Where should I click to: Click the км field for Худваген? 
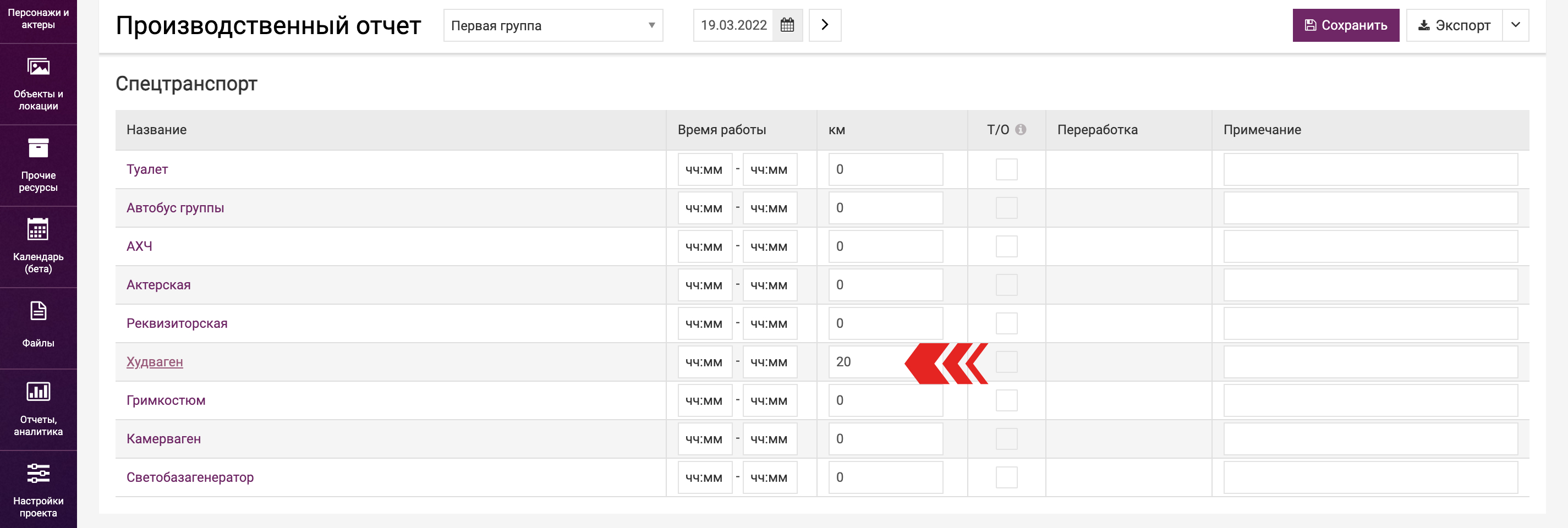[x=885, y=362]
